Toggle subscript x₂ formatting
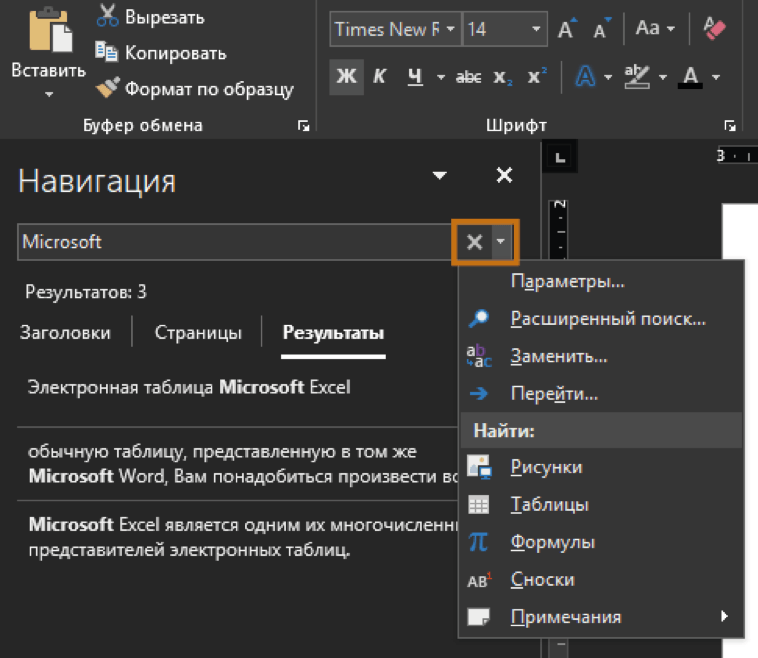The height and width of the screenshot is (658, 758). pyautogui.click(x=503, y=77)
